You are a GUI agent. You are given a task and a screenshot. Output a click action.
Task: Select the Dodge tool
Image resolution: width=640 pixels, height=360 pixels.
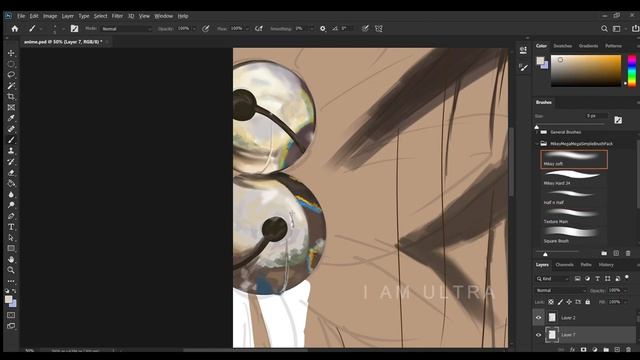(11, 205)
